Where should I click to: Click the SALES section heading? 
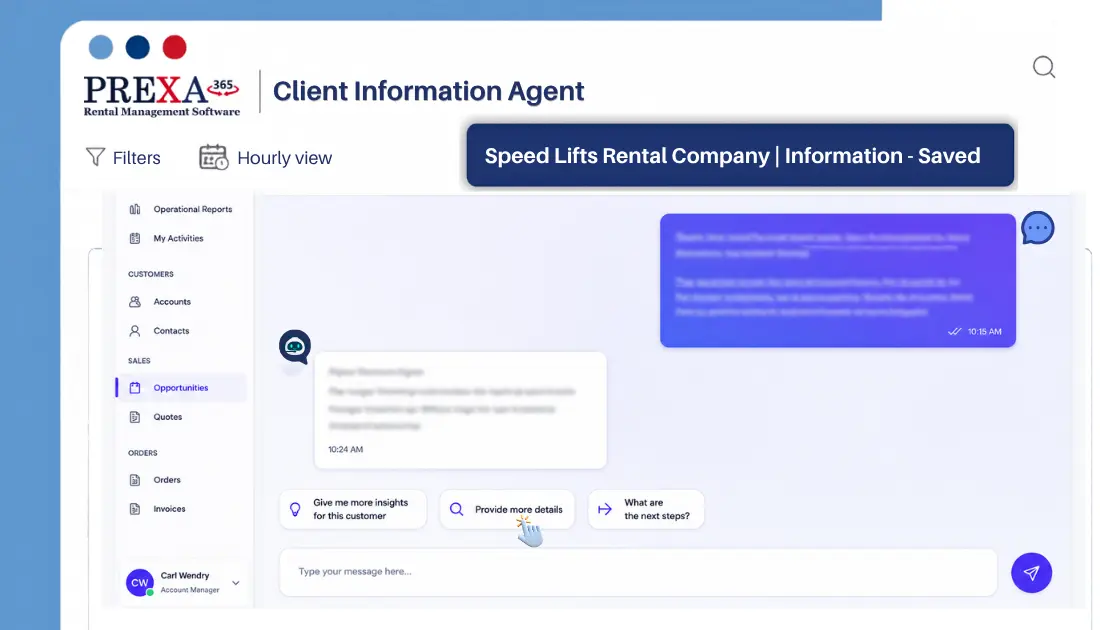click(139, 361)
